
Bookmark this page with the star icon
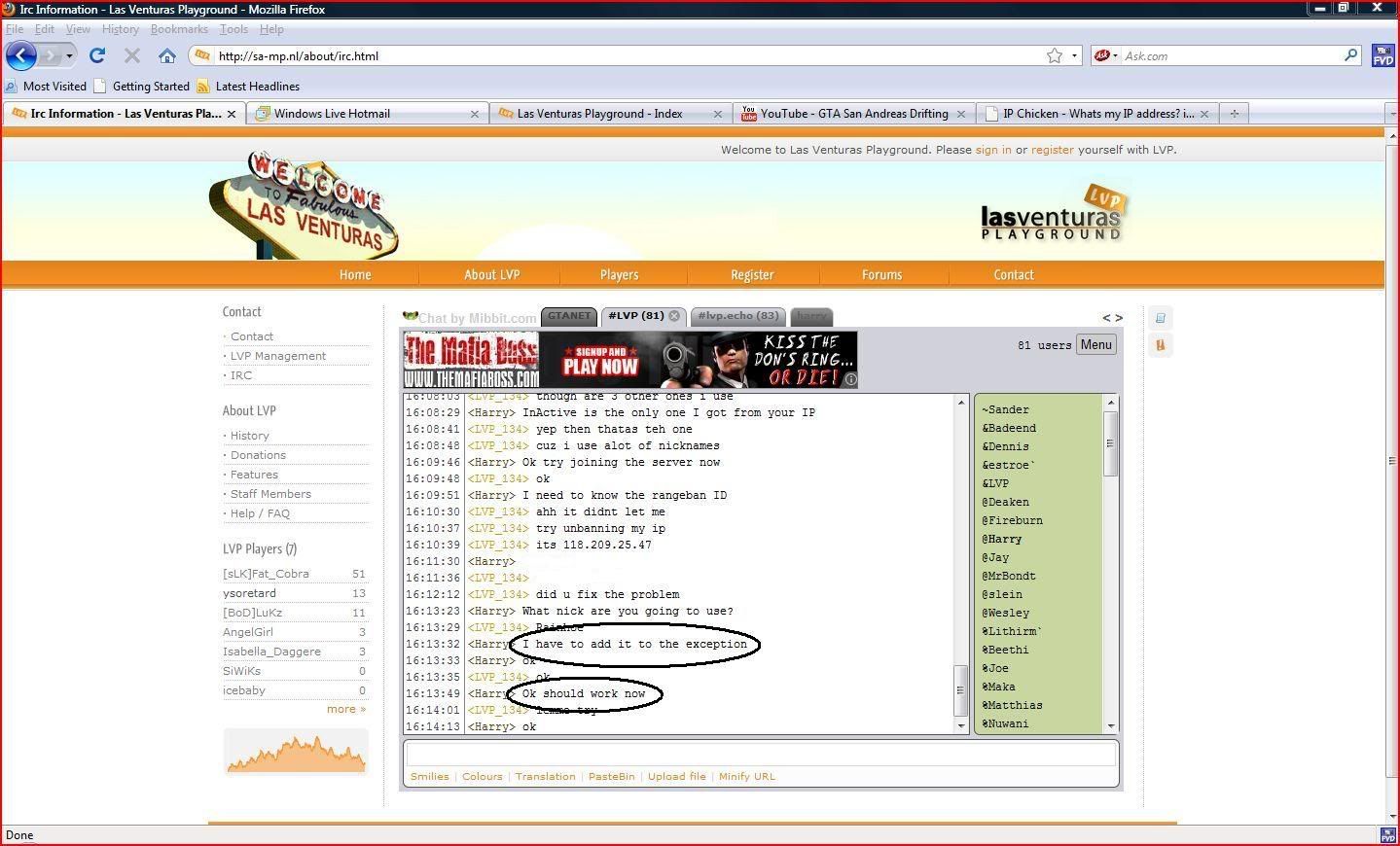[1055, 56]
